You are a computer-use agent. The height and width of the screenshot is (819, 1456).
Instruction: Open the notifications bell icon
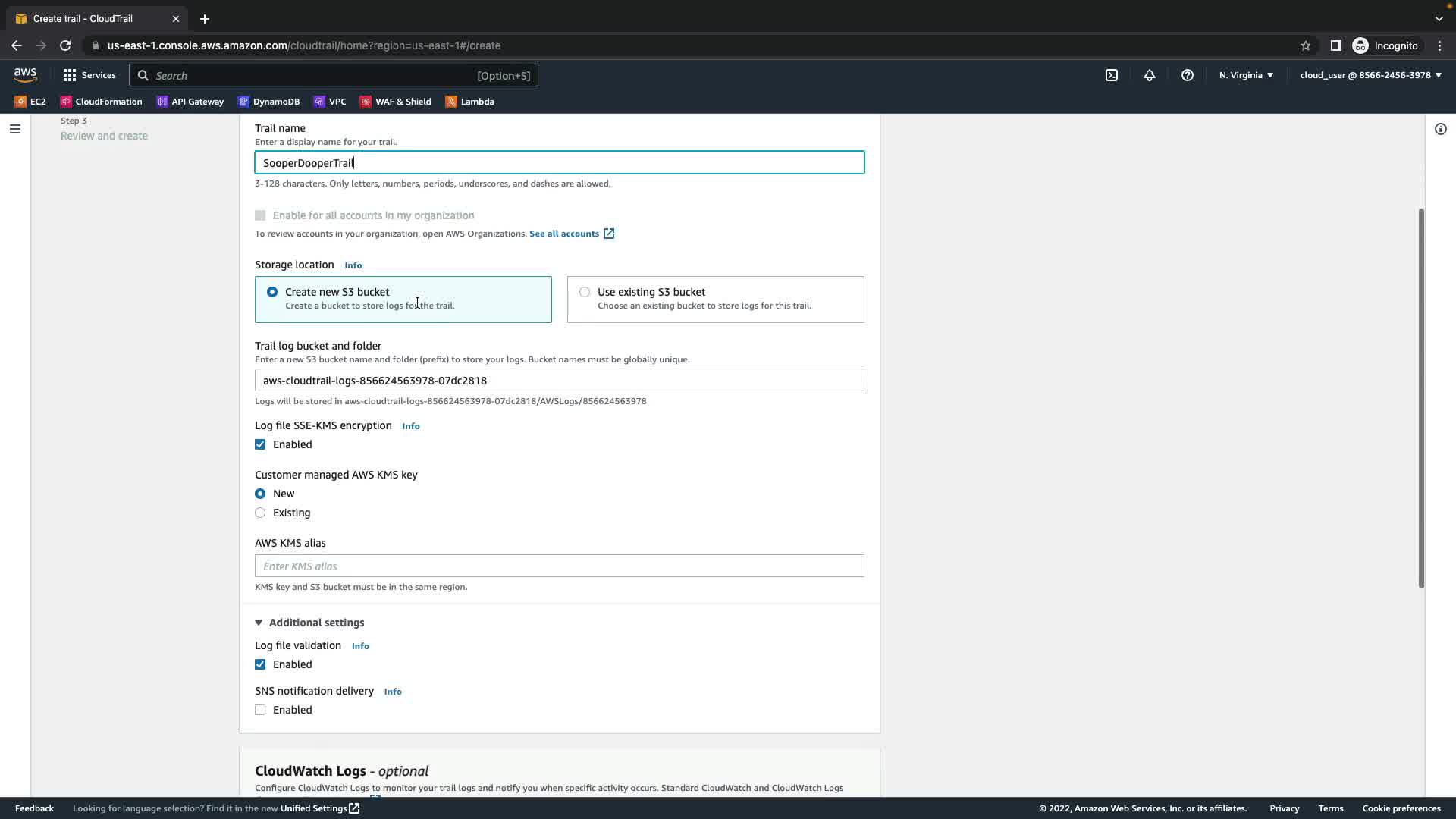[x=1149, y=75]
